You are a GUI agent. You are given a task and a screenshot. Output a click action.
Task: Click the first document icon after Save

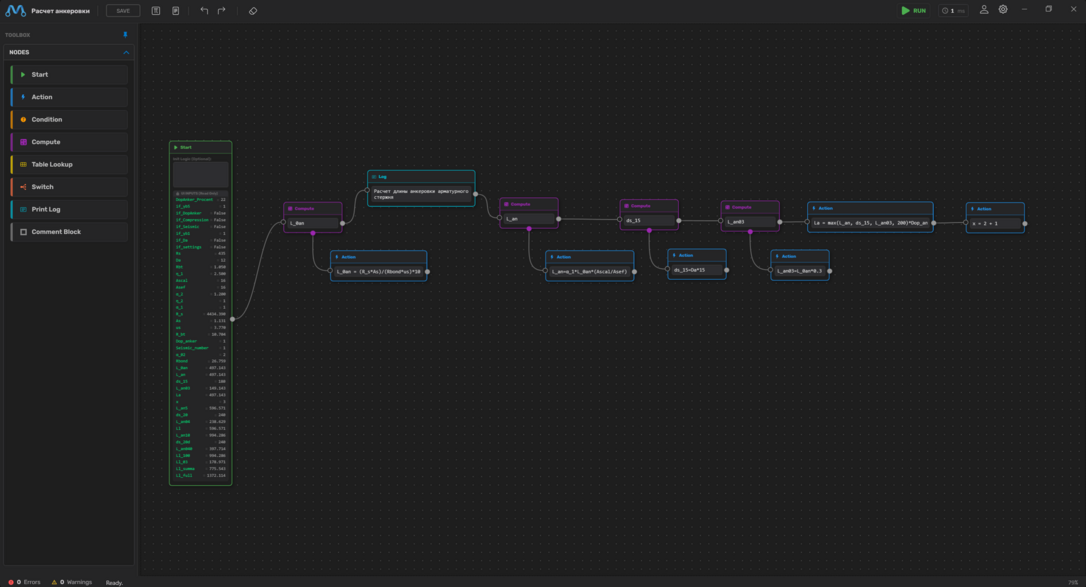(156, 11)
